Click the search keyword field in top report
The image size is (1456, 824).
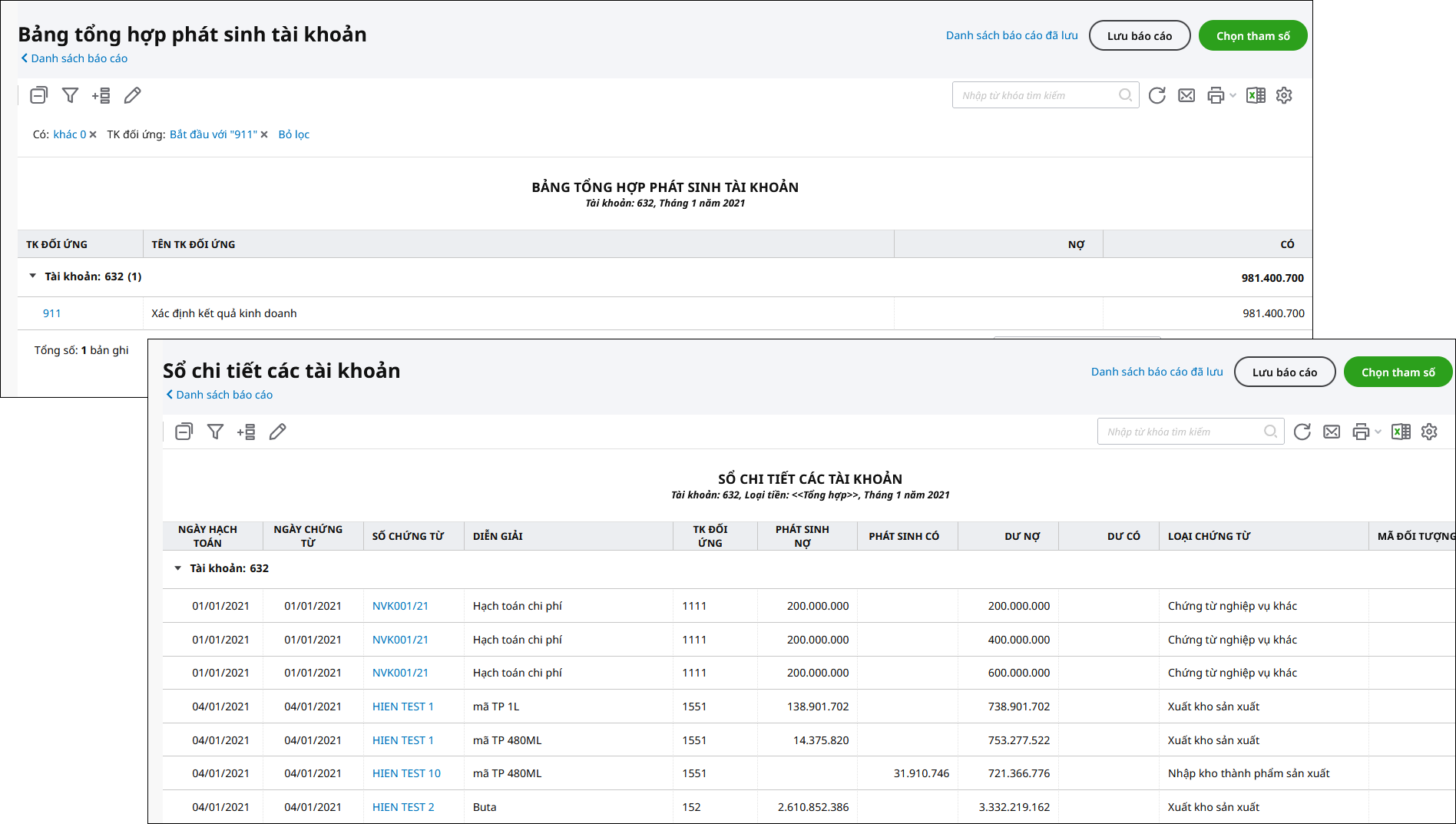click(1035, 95)
